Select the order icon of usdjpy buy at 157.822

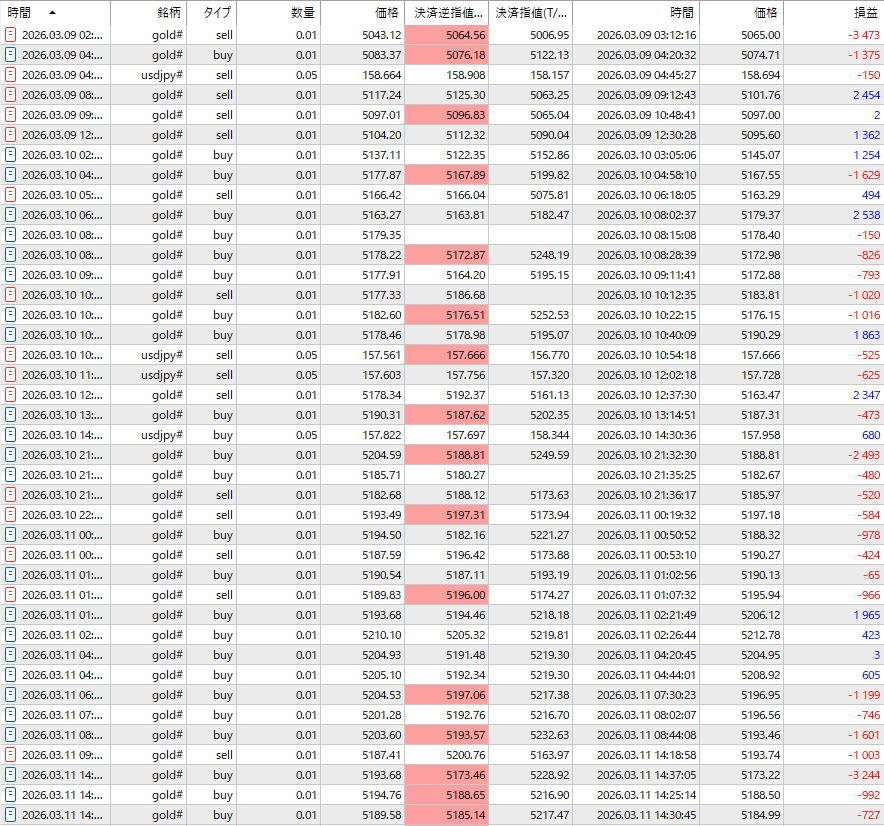point(11,435)
